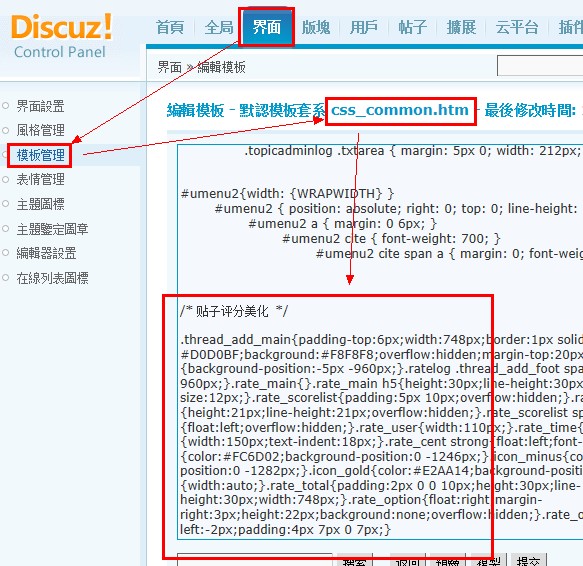
Task: Select 模板管理 in the sidebar
Action: (41, 155)
